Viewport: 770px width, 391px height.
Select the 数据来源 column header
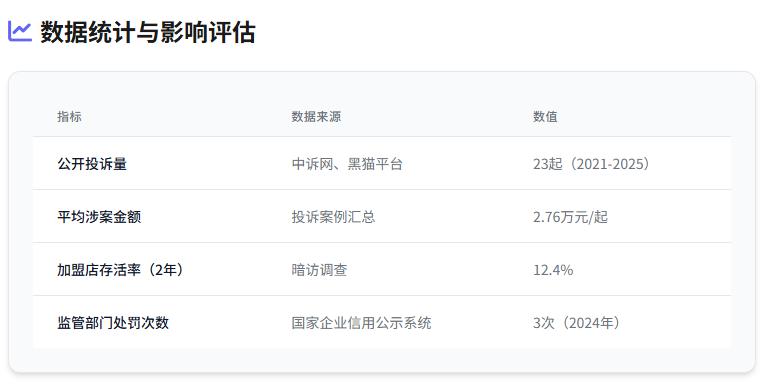pos(316,116)
